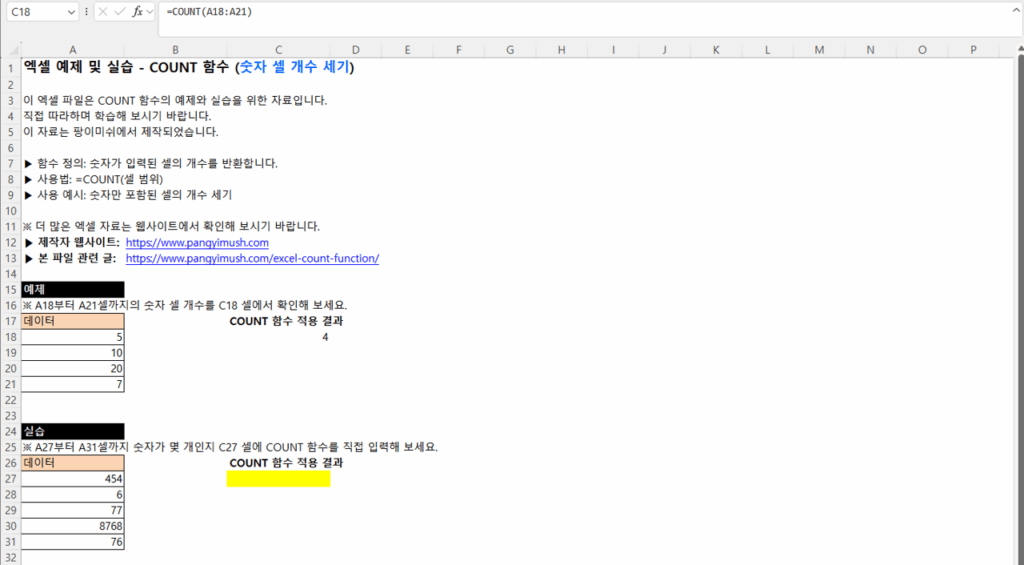Click the row 25 instruction about A27부터 A31셀
Screen dimensions: 1024x565
(x=230, y=447)
